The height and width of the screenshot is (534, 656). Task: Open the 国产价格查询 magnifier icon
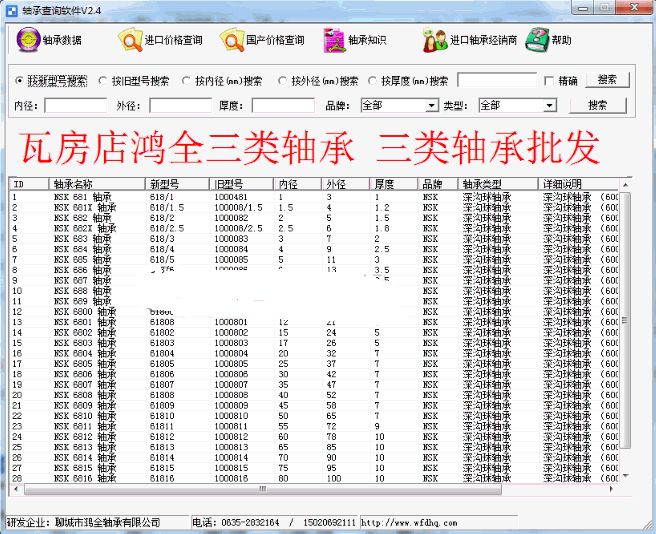[x=232, y=40]
